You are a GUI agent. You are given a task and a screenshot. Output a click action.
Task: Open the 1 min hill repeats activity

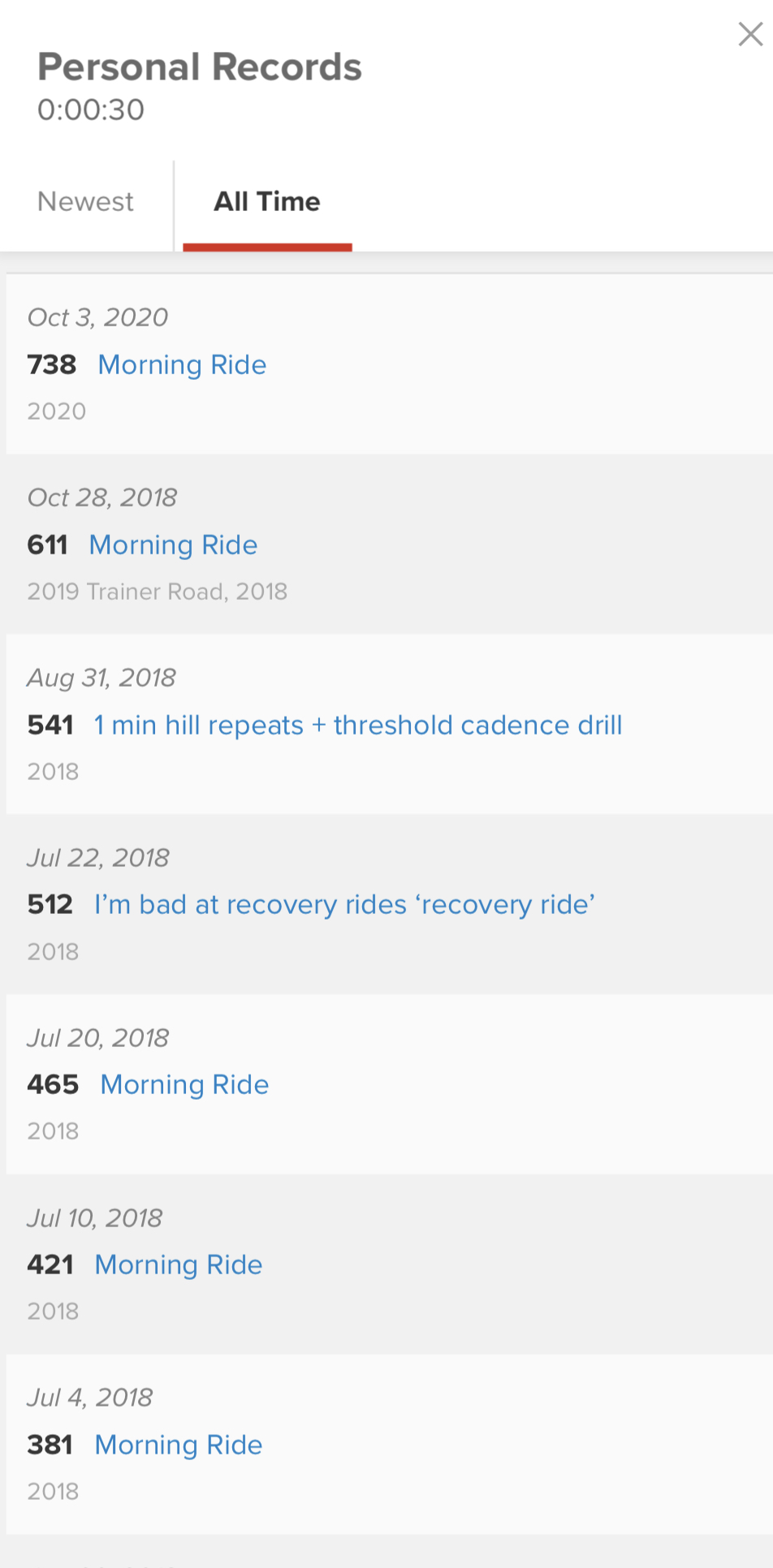click(x=357, y=726)
